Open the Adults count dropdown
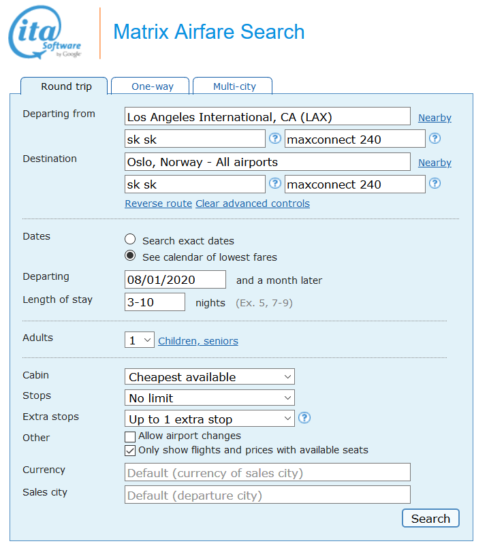 (140, 340)
